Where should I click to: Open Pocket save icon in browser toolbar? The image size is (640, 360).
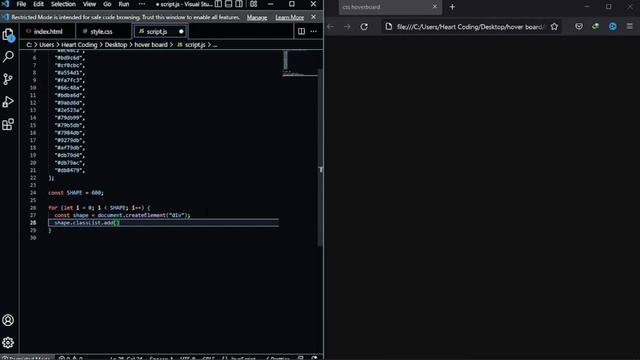pyautogui.click(x=579, y=27)
